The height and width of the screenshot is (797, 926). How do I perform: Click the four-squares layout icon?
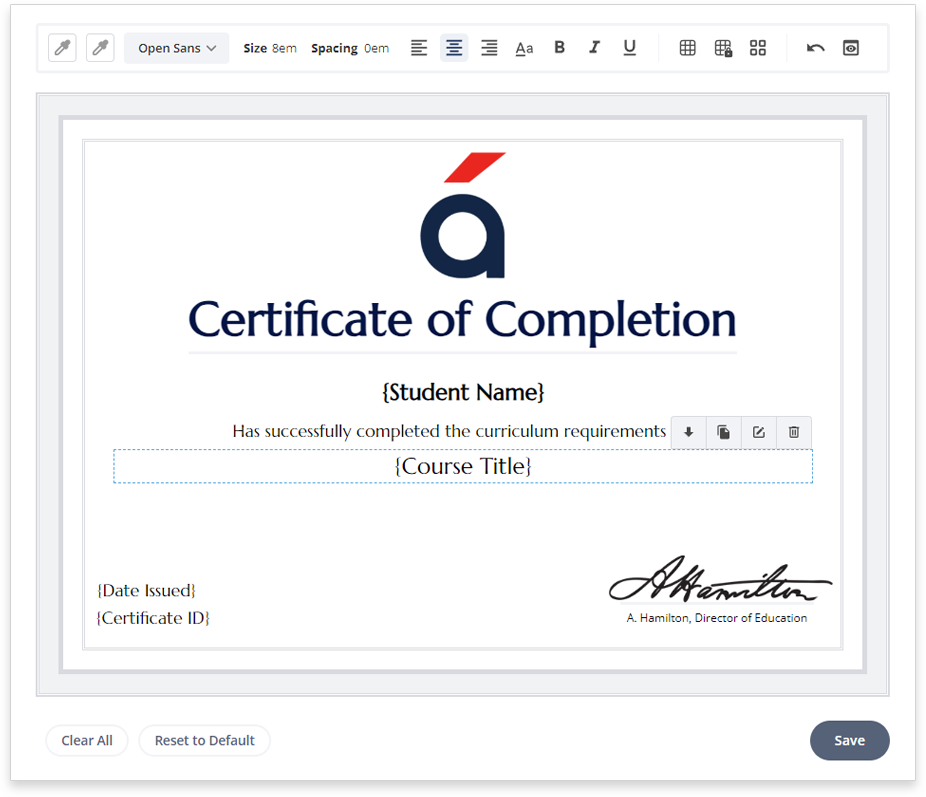click(757, 47)
